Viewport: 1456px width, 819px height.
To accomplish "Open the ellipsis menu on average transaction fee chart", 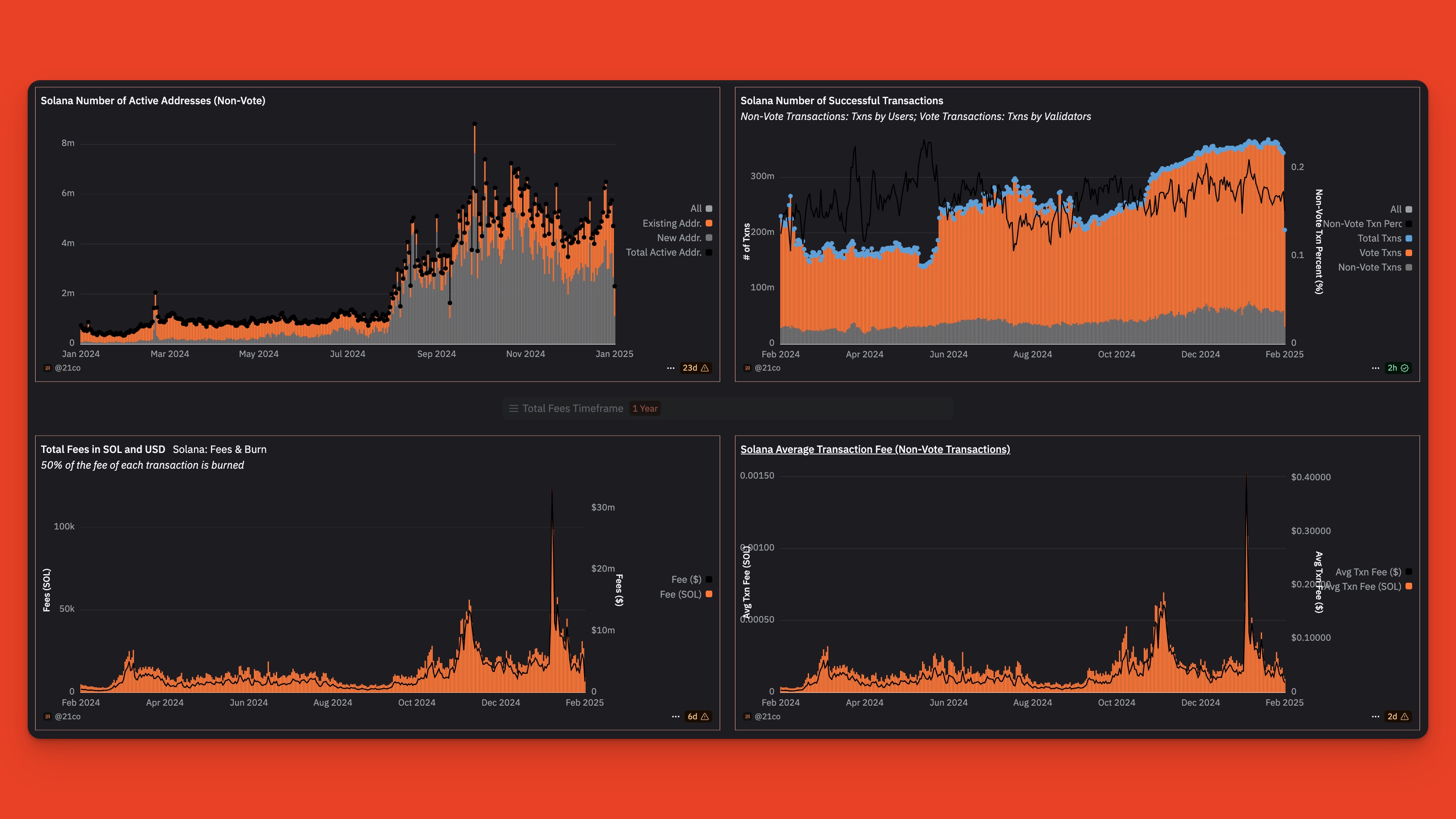I will tap(1375, 716).
